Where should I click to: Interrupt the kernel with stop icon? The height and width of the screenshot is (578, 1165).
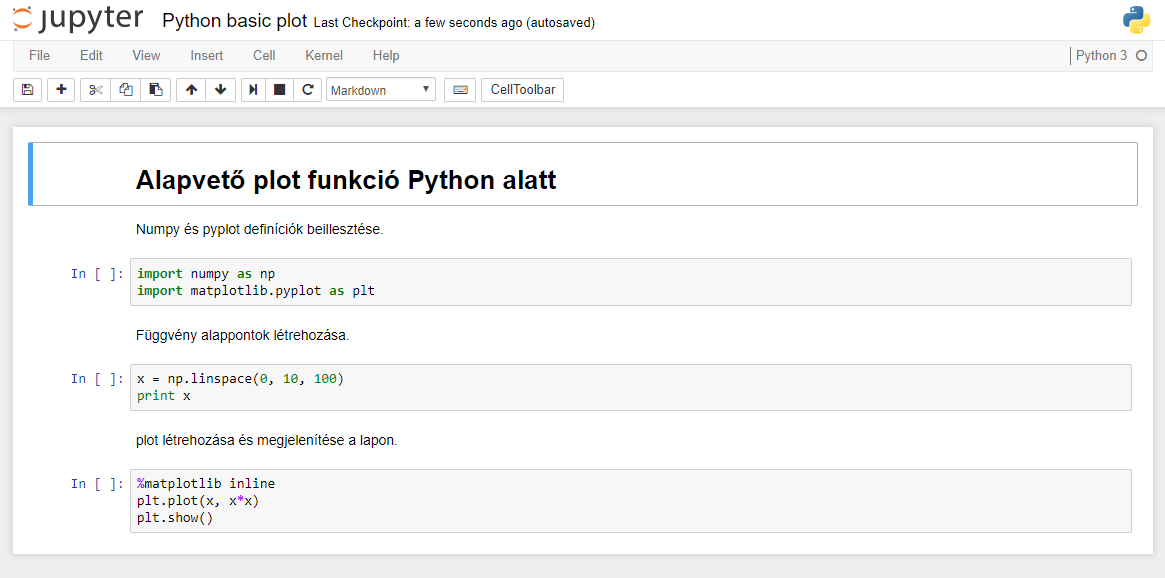[280, 90]
